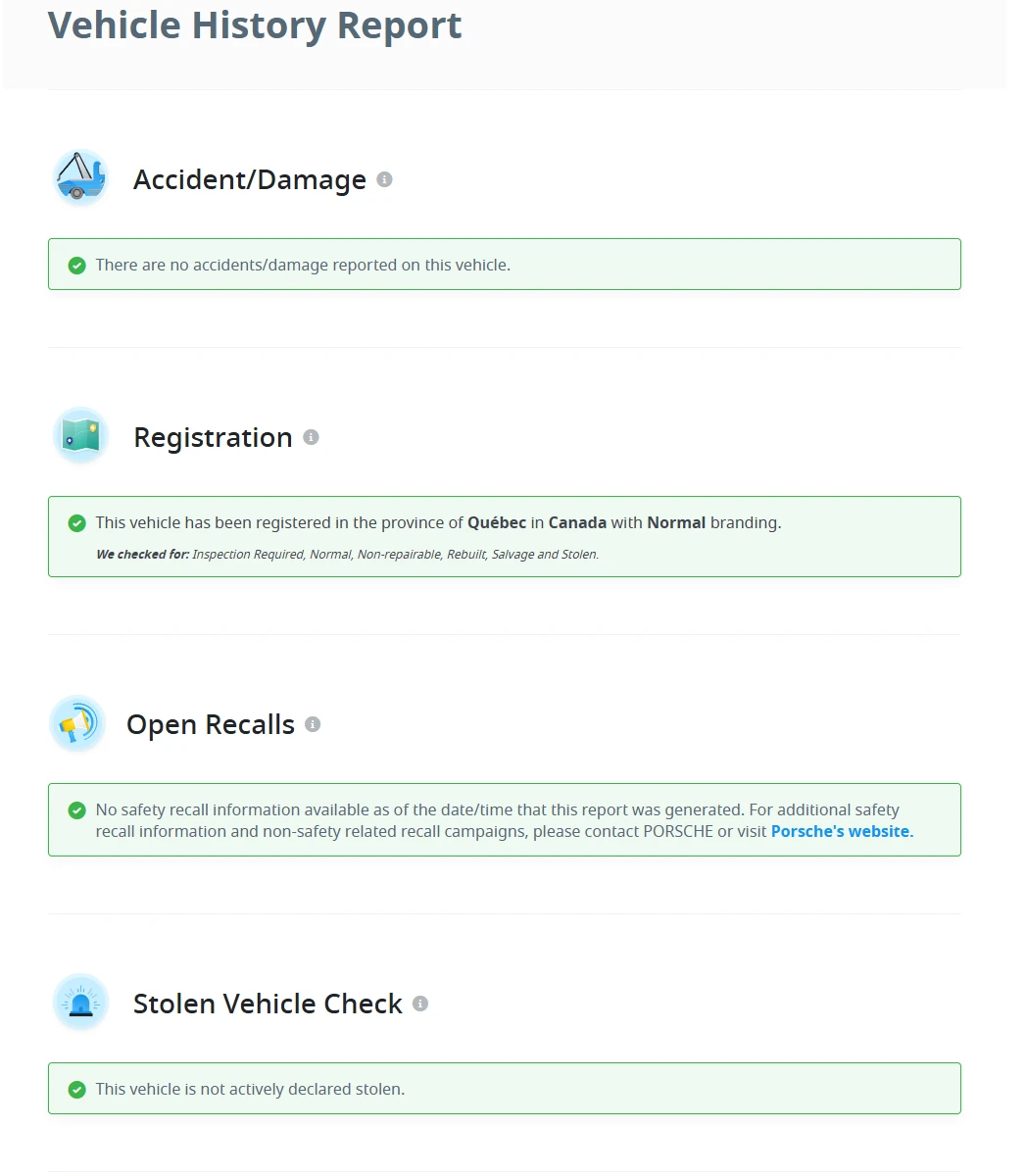Click the Vehicle History Report title
The width and height of the screenshot is (1026, 1176).
point(255,24)
